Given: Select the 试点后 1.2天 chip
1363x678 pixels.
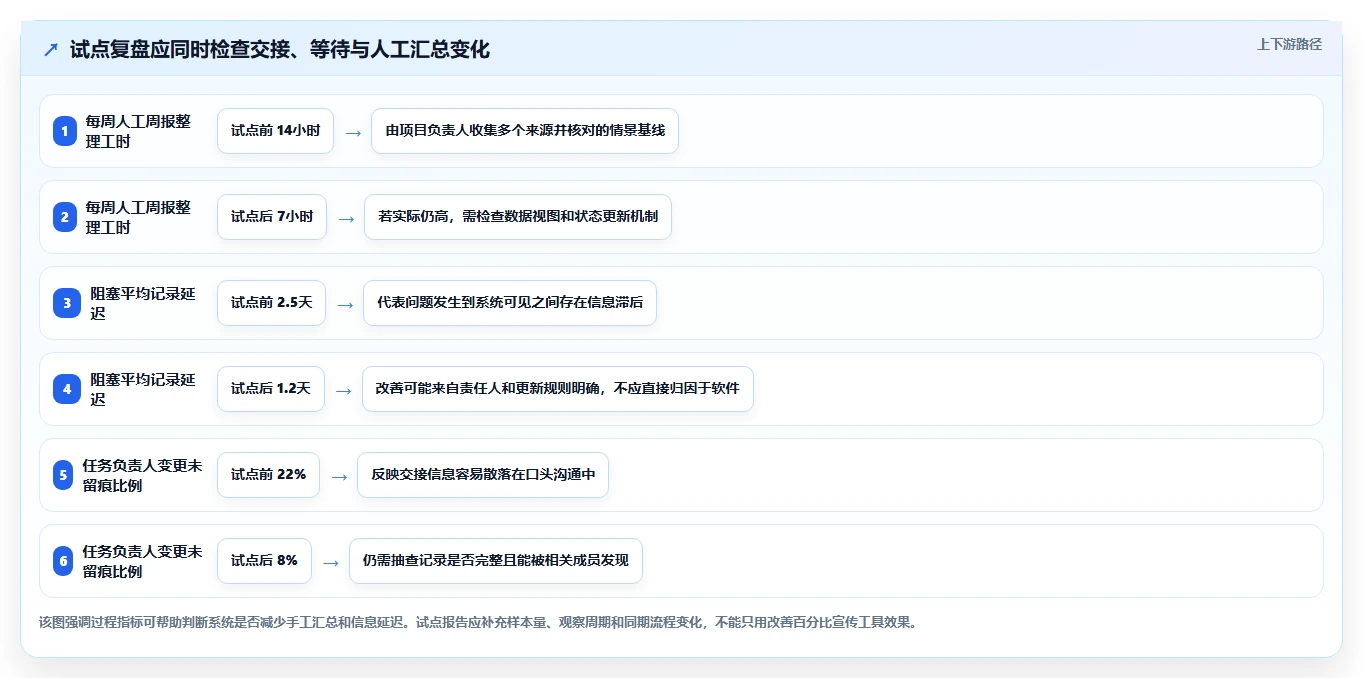Looking at the screenshot, I should (x=271, y=389).
